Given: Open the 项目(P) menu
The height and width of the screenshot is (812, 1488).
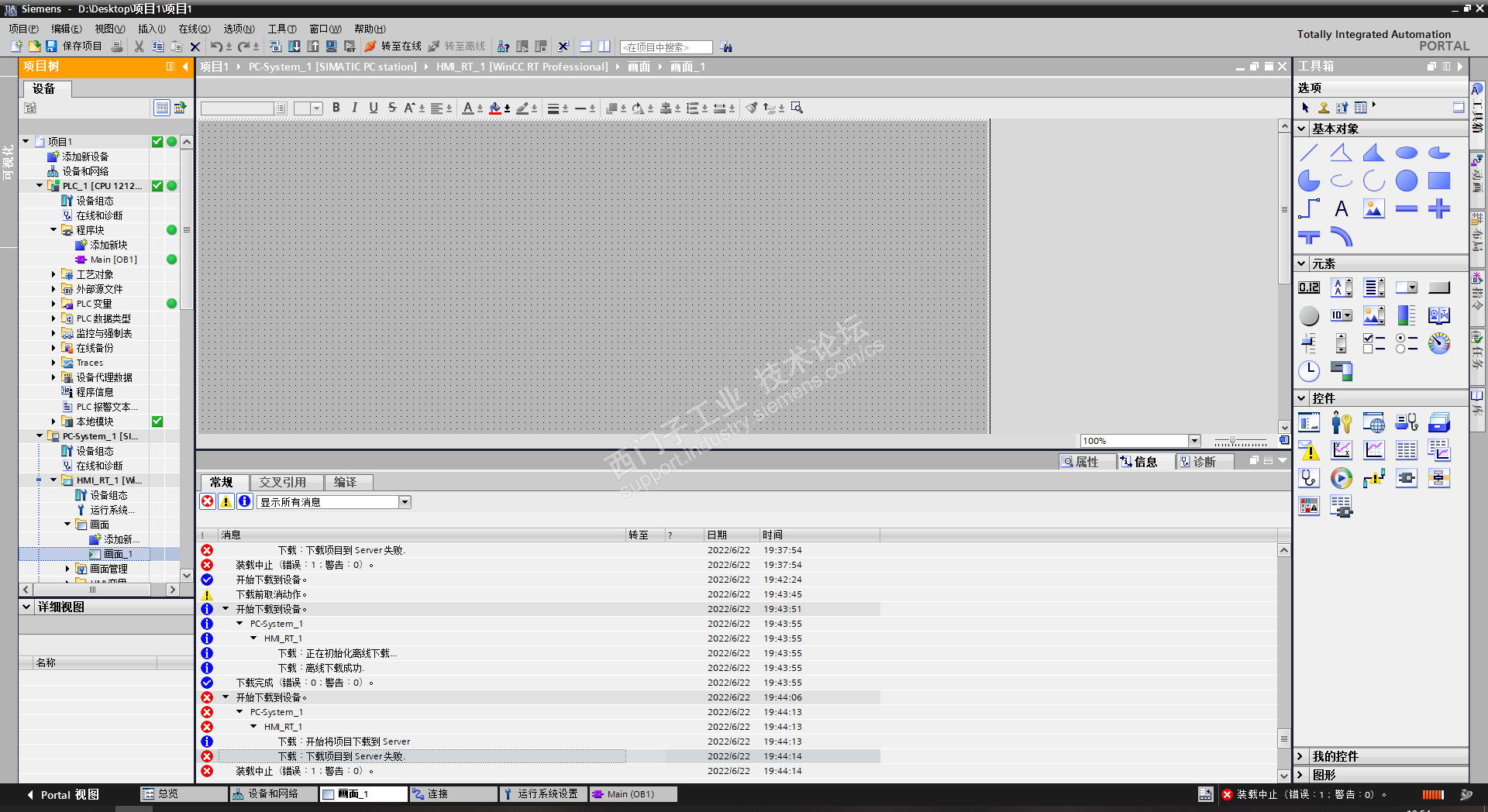Looking at the screenshot, I should [23, 29].
